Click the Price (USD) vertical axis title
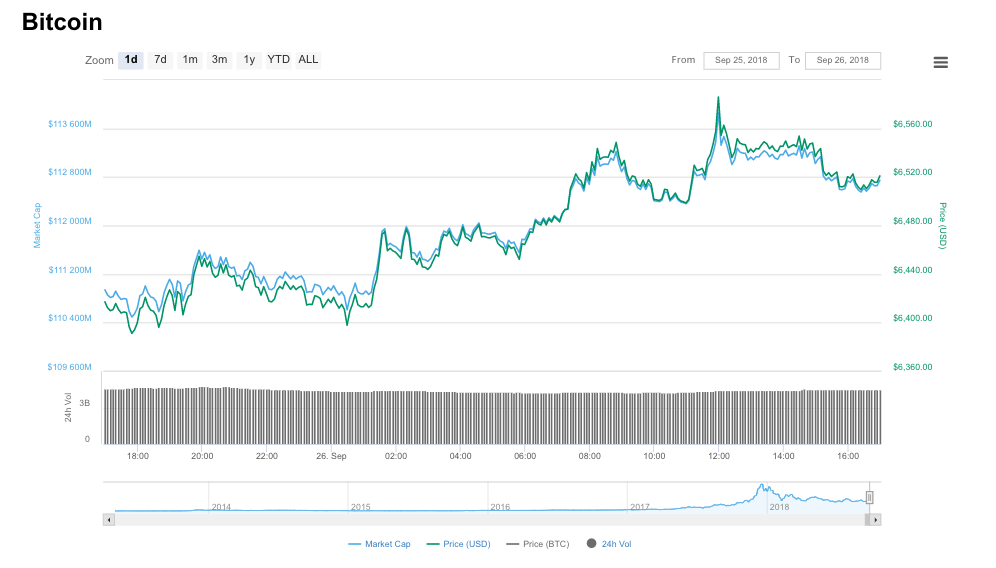 click(x=943, y=226)
